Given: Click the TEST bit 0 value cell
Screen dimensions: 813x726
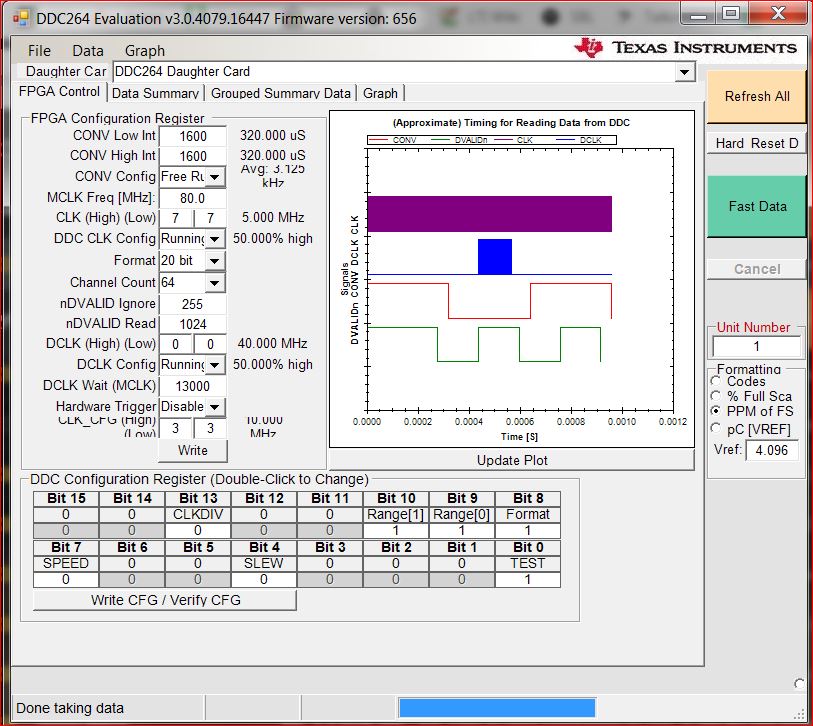Looking at the screenshot, I should coord(528,579).
